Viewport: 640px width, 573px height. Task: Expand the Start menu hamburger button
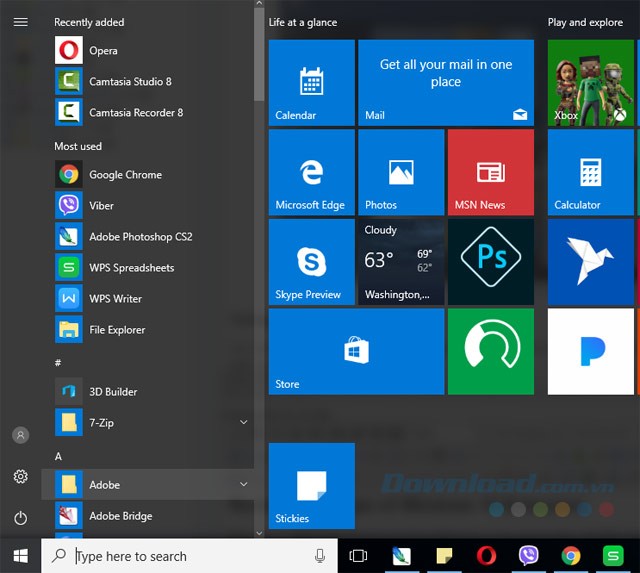coord(21,21)
